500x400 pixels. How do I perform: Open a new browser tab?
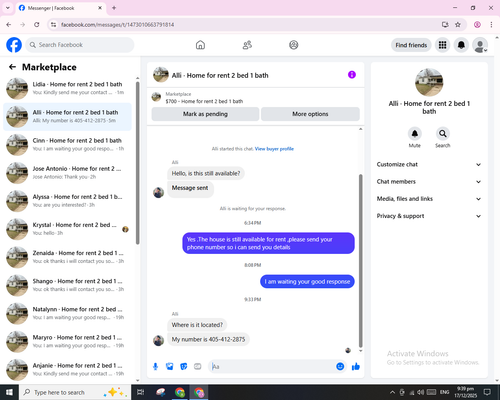114,8
